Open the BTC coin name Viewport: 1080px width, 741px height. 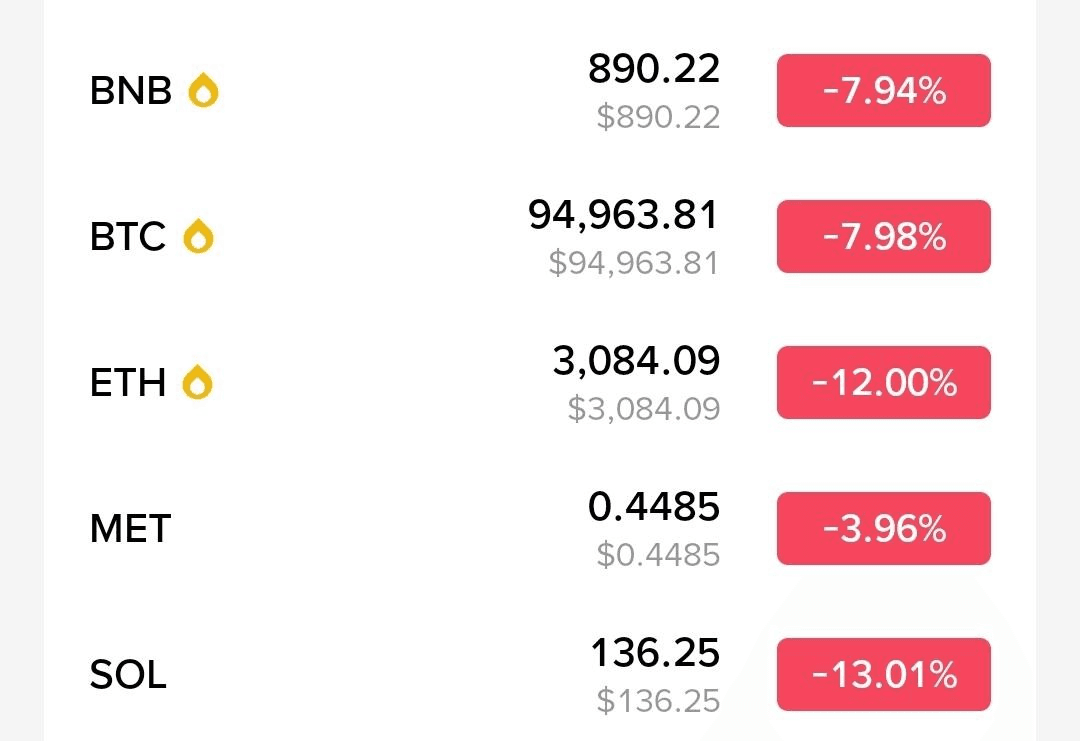point(128,237)
